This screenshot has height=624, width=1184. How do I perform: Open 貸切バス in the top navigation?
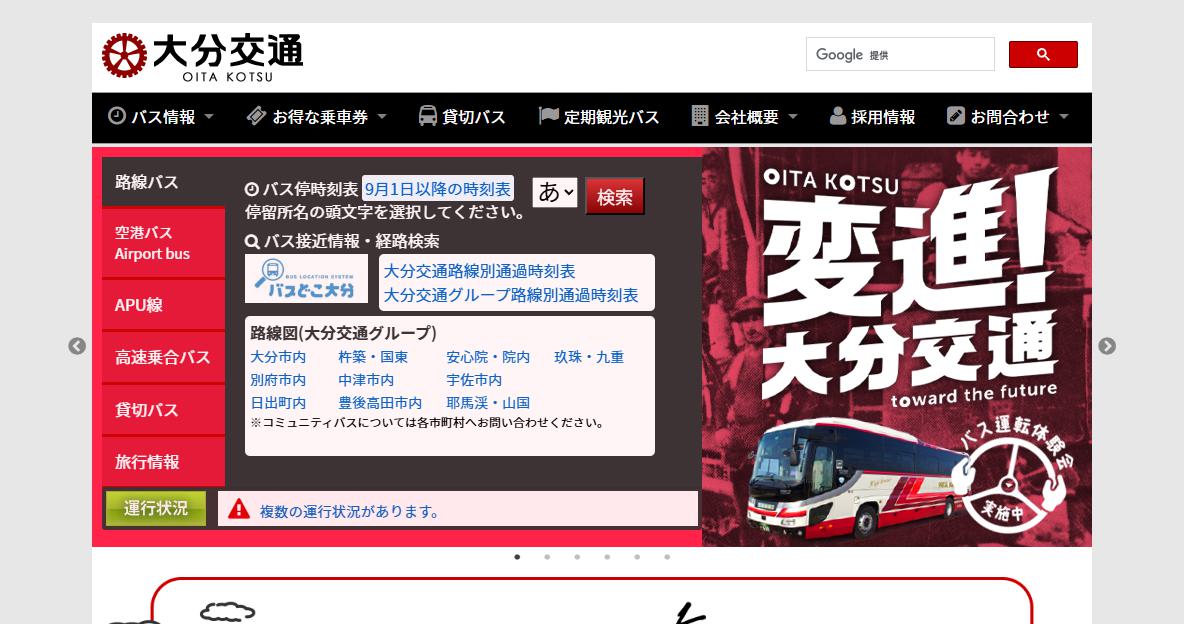pyautogui.click(x=462, y=117)
